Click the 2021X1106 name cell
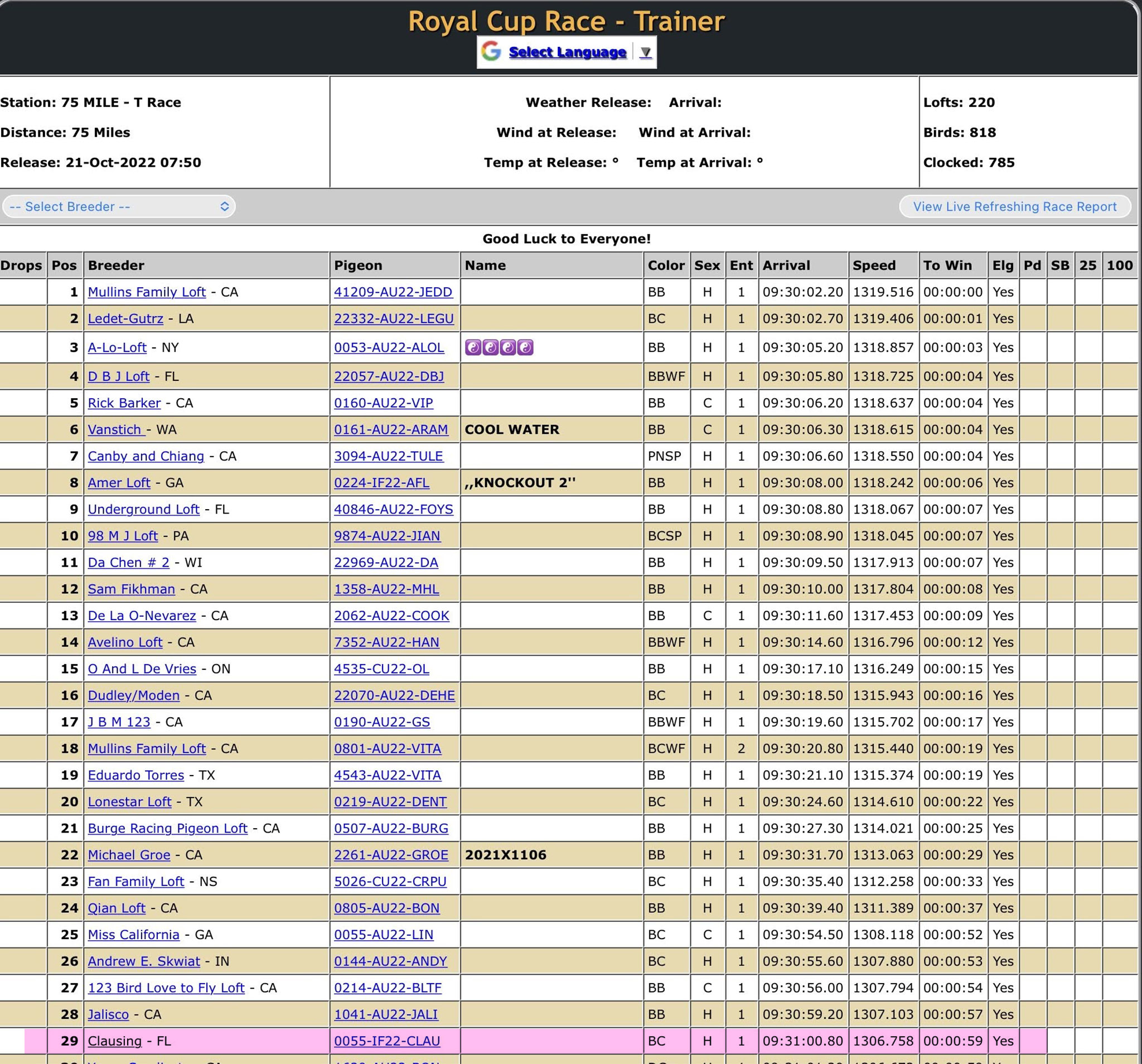 (x=551, y=855)
